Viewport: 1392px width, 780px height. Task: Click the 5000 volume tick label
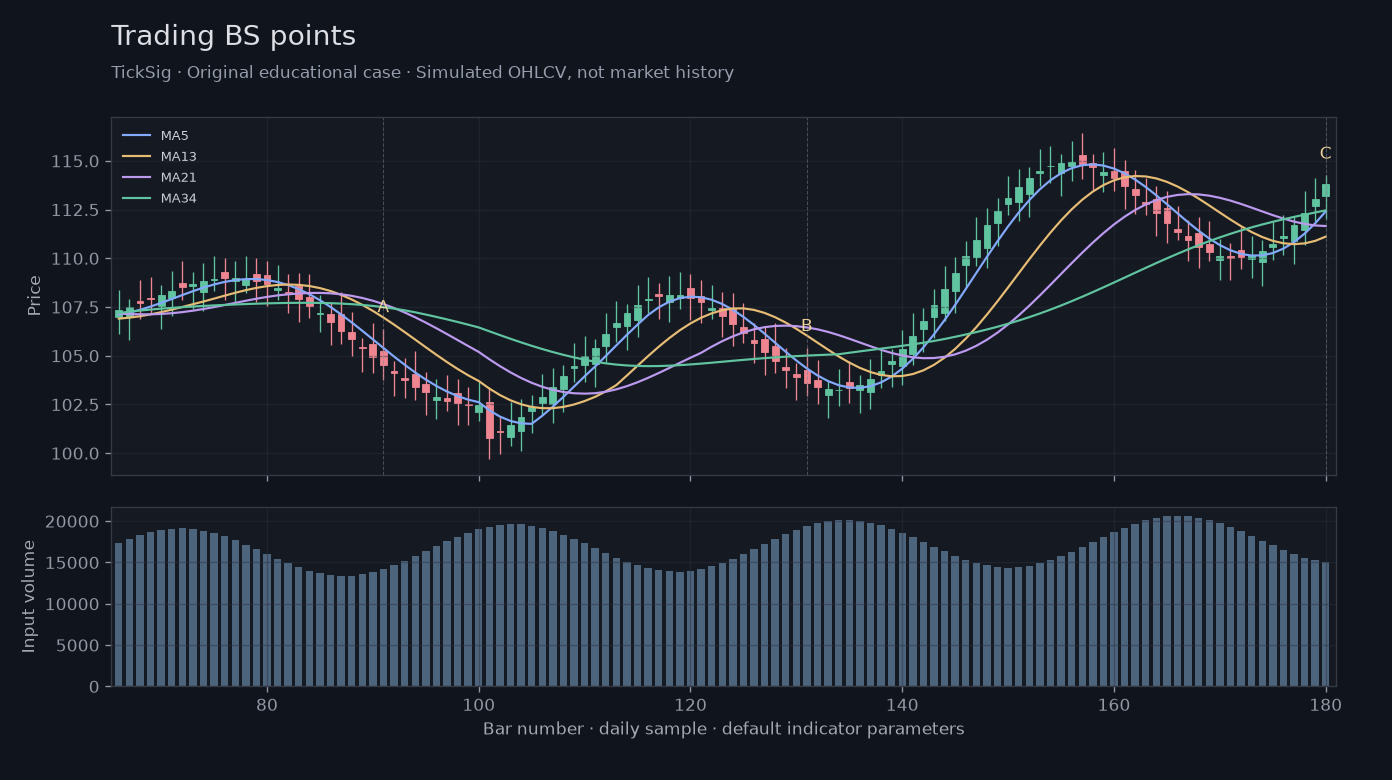coord(80,646)
